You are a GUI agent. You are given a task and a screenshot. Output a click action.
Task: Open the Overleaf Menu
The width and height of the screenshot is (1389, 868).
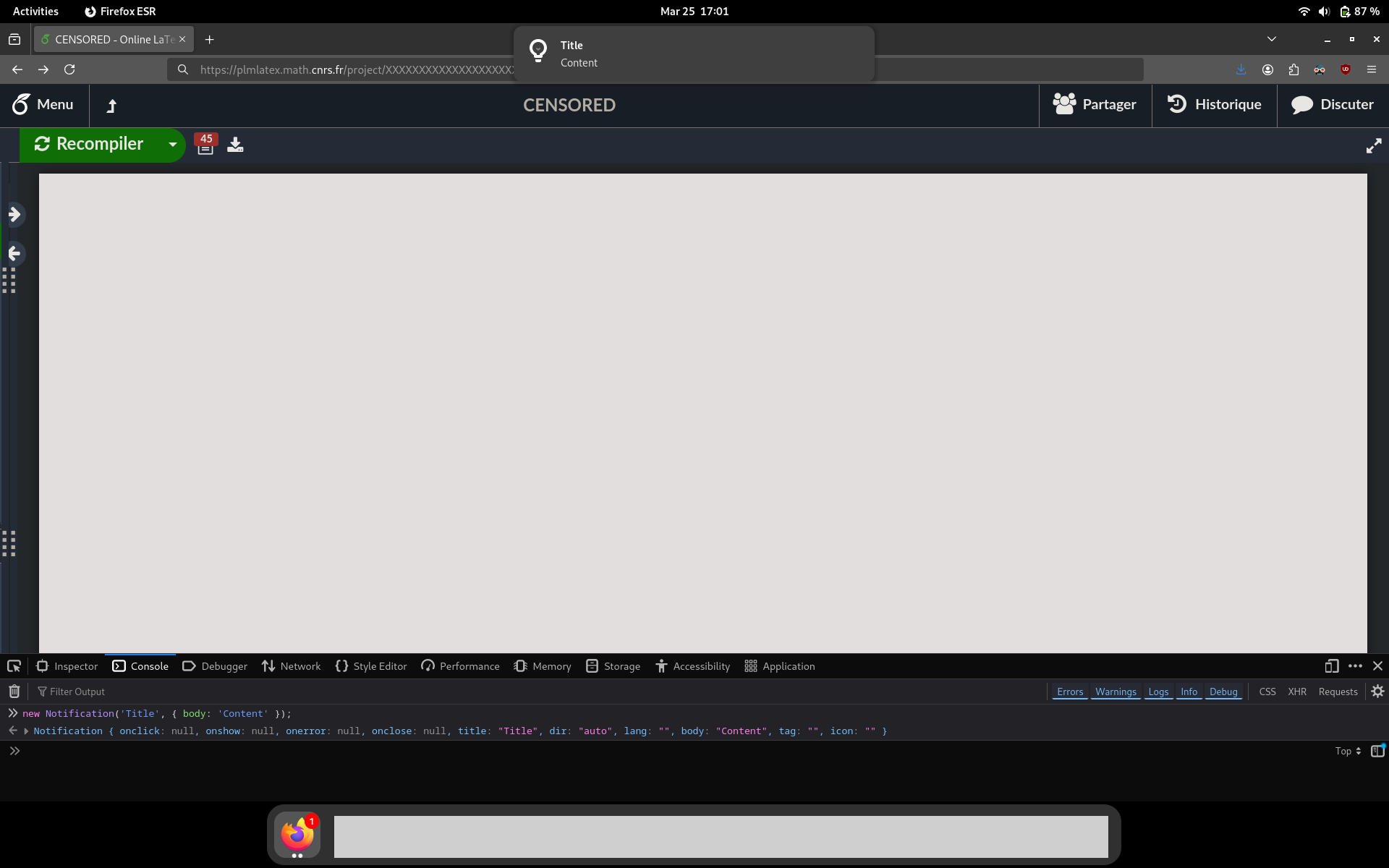[x=43, y=105]
